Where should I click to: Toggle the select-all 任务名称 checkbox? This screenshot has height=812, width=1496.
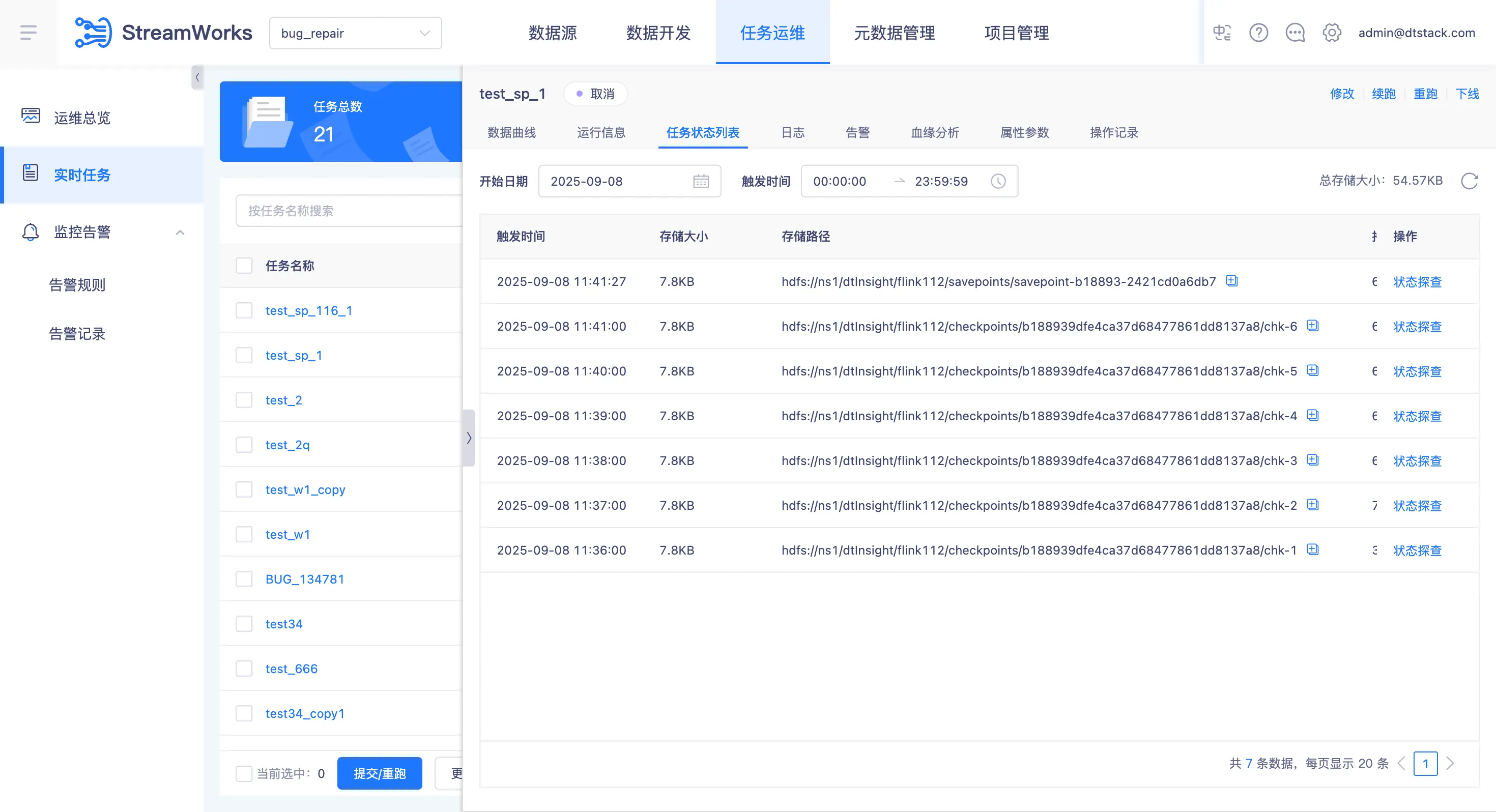[244, 266]
